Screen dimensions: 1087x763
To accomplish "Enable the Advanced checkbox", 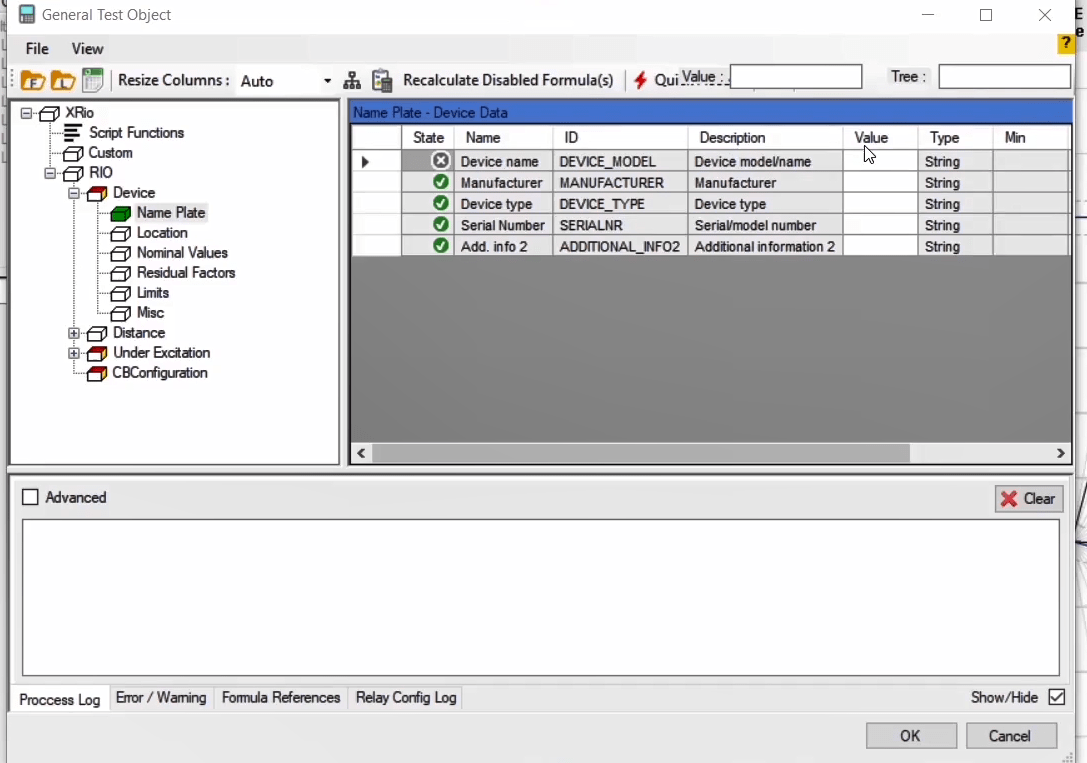I will [30, 498].
